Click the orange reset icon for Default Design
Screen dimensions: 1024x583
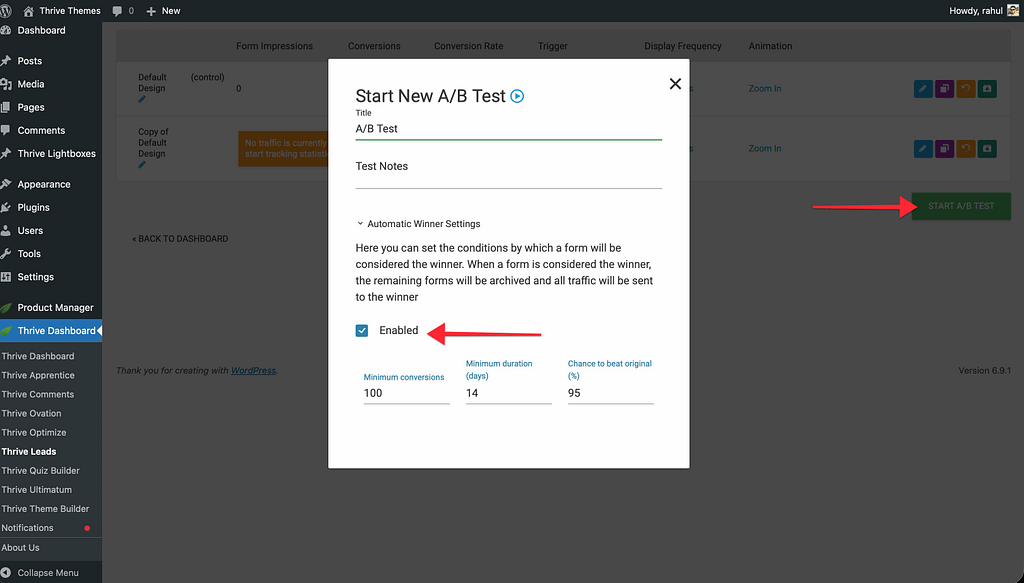(966, 89)
